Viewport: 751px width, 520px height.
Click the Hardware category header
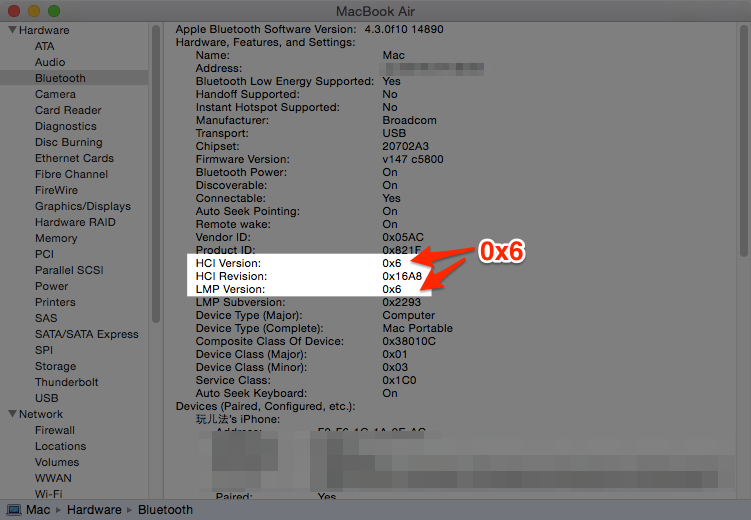(44, 30)
